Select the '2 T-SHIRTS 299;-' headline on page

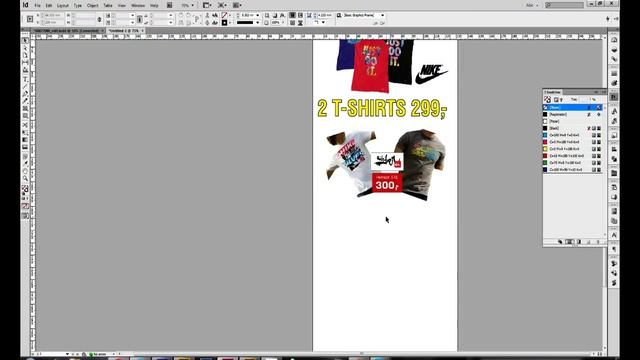pyautogui.click(x=382, y=108)
